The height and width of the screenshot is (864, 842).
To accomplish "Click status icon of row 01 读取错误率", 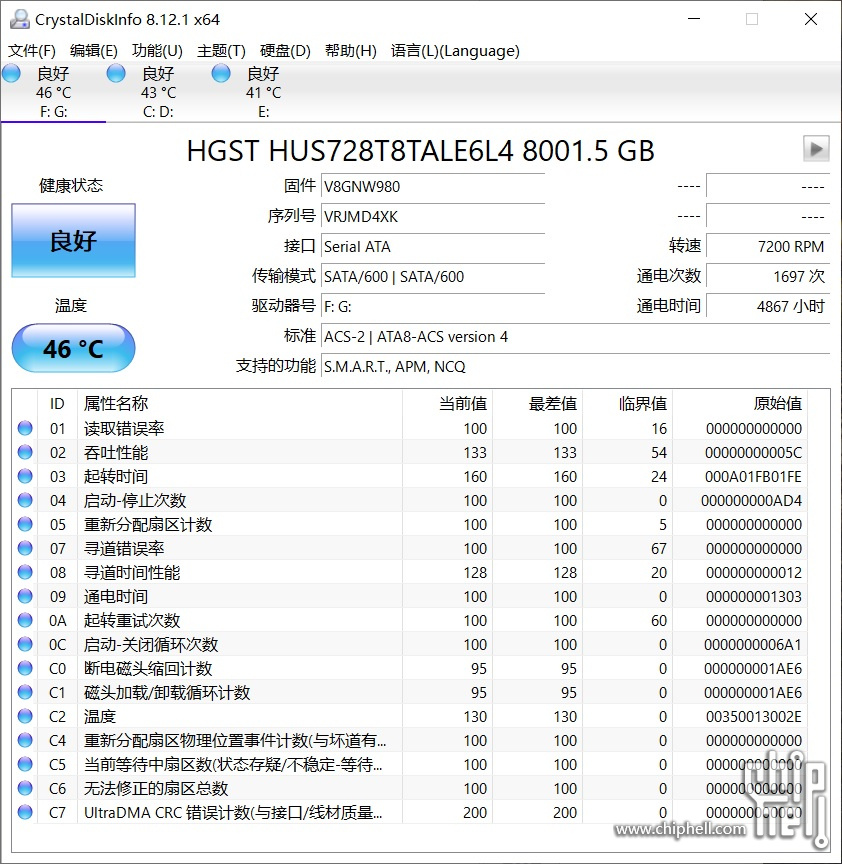I will tap(25, 428).
